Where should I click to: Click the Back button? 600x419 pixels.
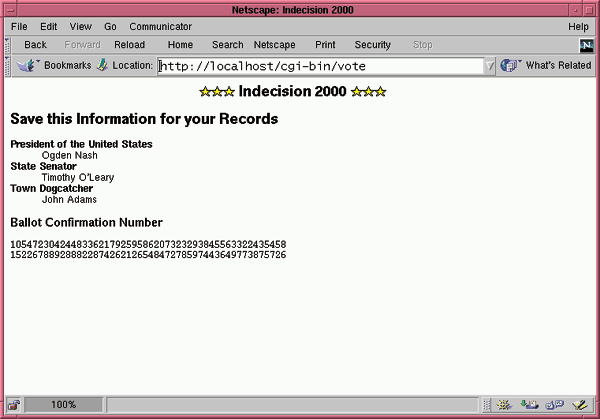35,45
